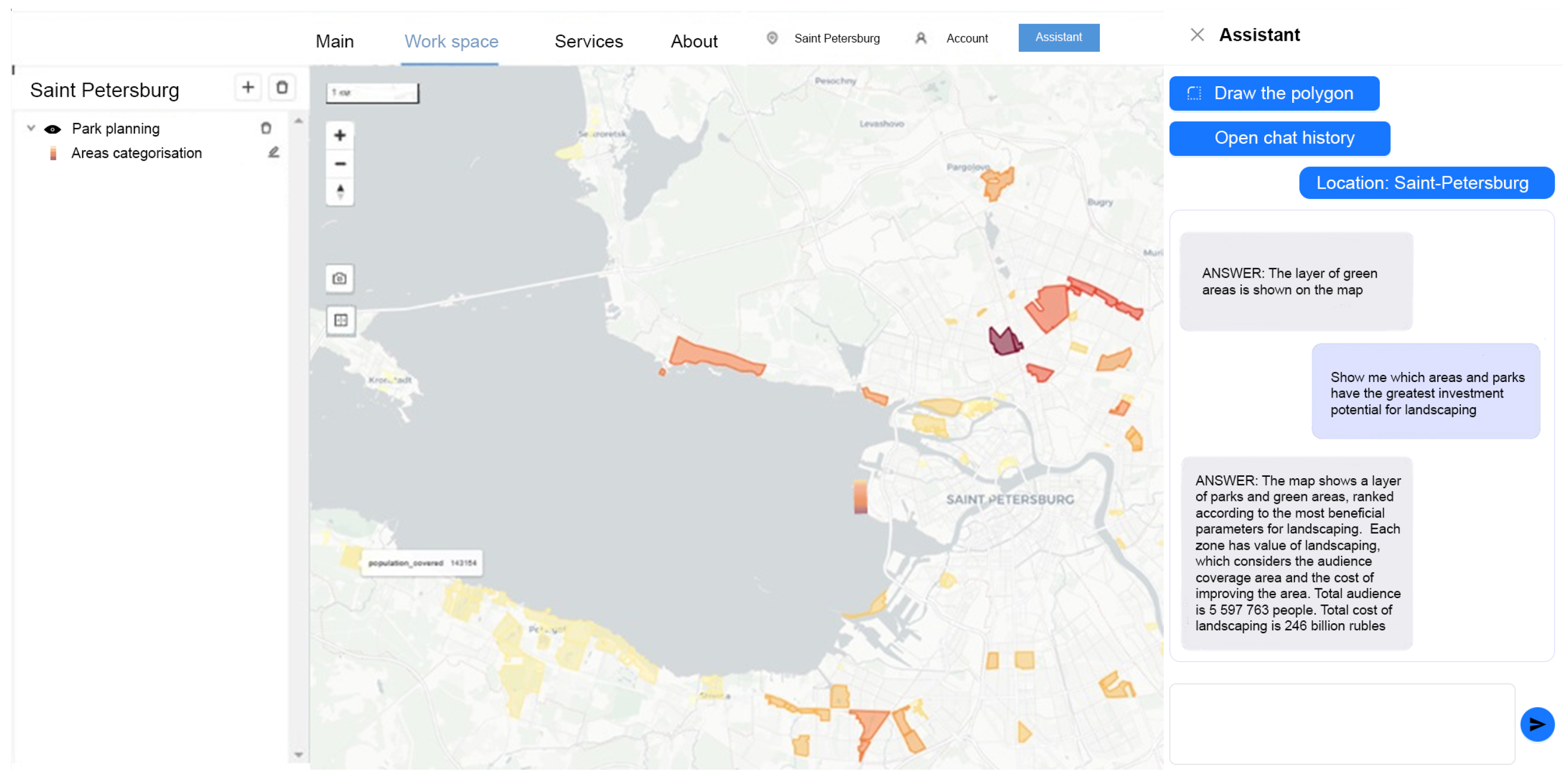Click the first ANSWER green areas message

pos(1296,281)
